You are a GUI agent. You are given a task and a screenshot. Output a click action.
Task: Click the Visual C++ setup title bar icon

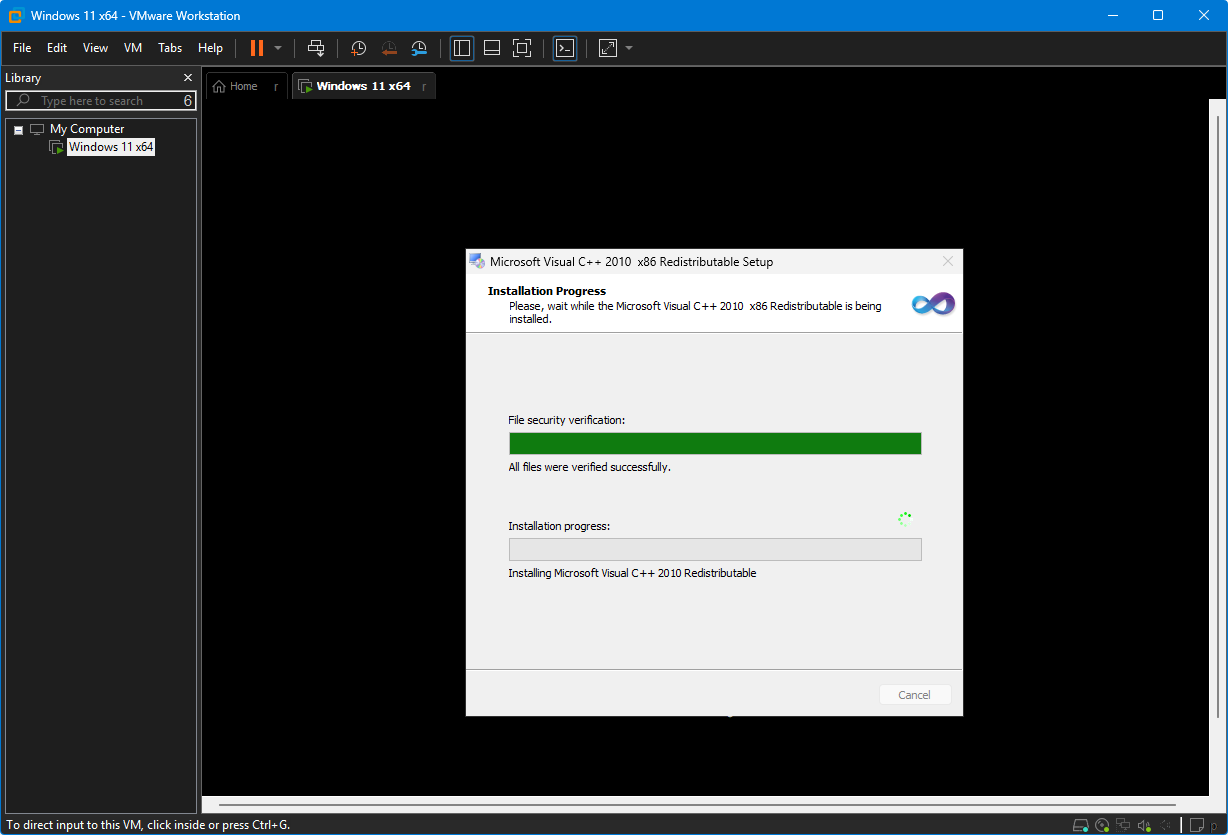tap(478, 262)
